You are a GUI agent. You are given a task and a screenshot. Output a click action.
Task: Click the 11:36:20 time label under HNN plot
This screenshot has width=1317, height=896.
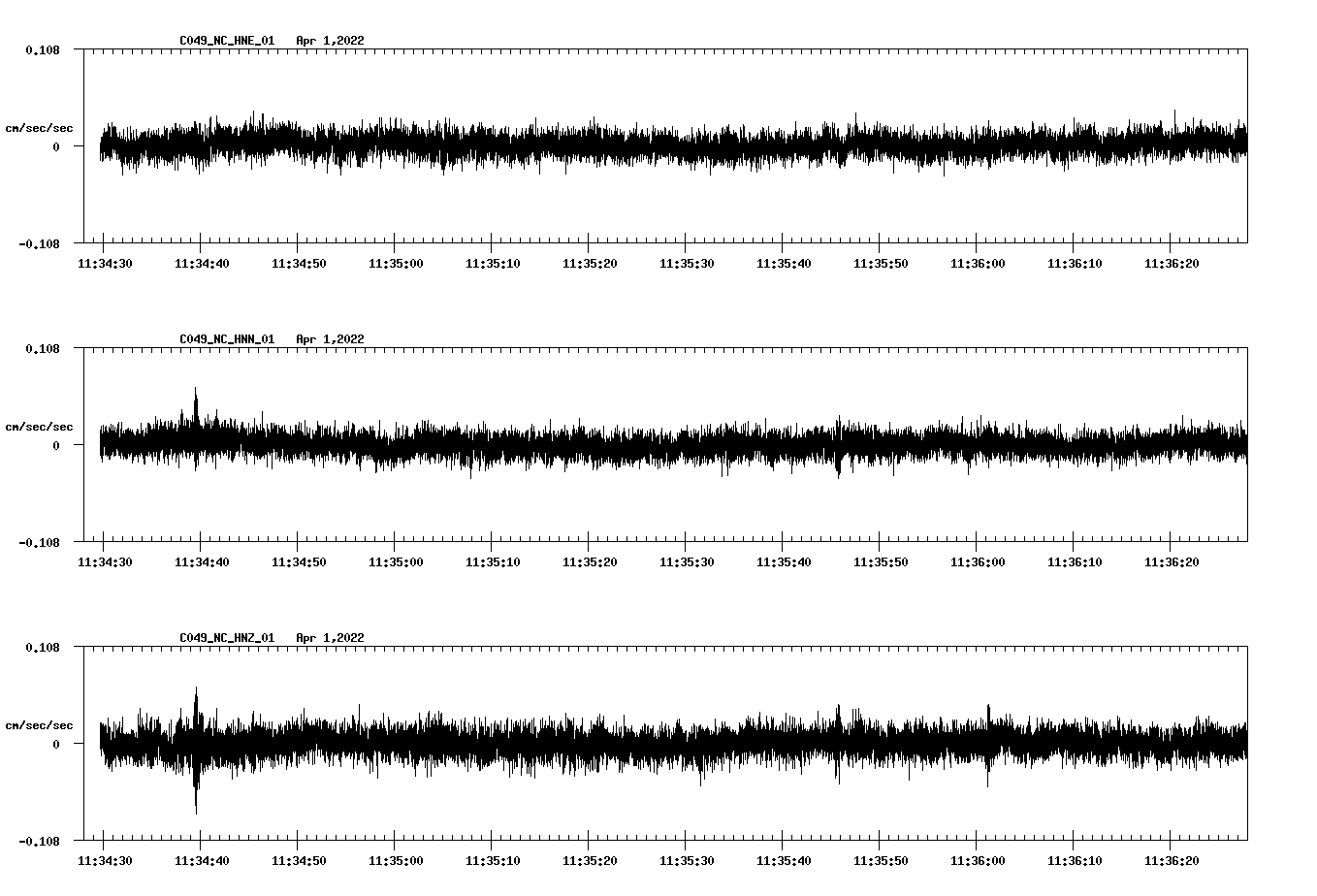click(1172, 562)
